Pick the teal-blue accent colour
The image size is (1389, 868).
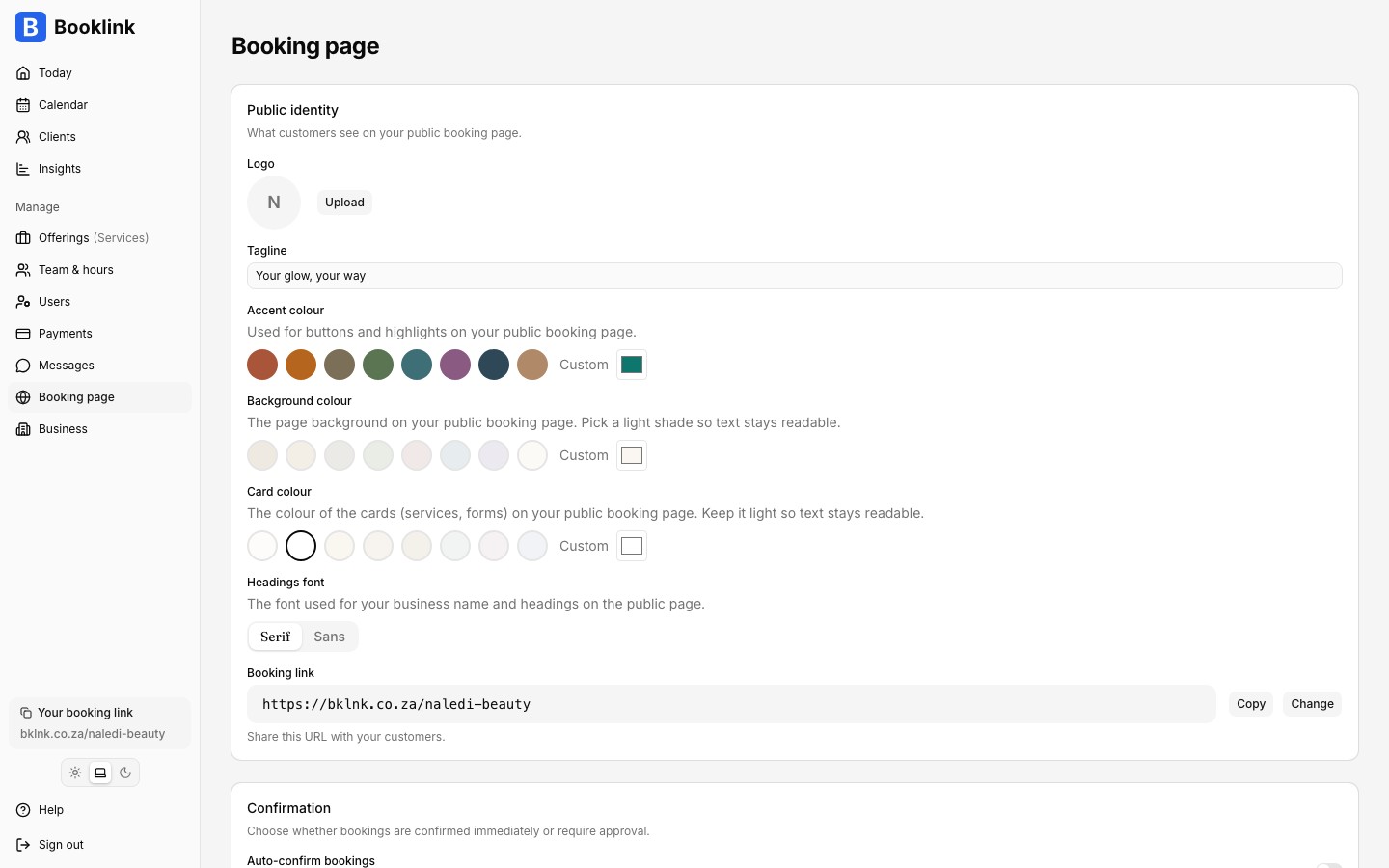click(x=417, y=365)
